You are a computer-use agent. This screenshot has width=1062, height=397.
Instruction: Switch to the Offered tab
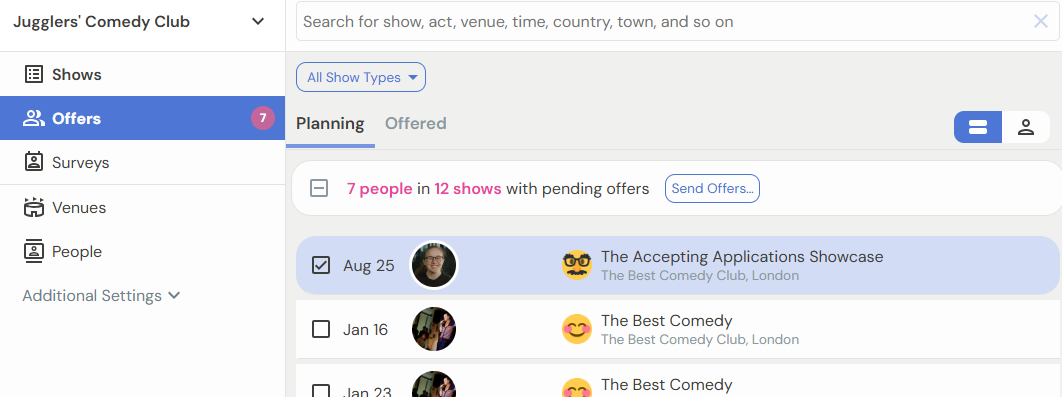click(416, 123)
